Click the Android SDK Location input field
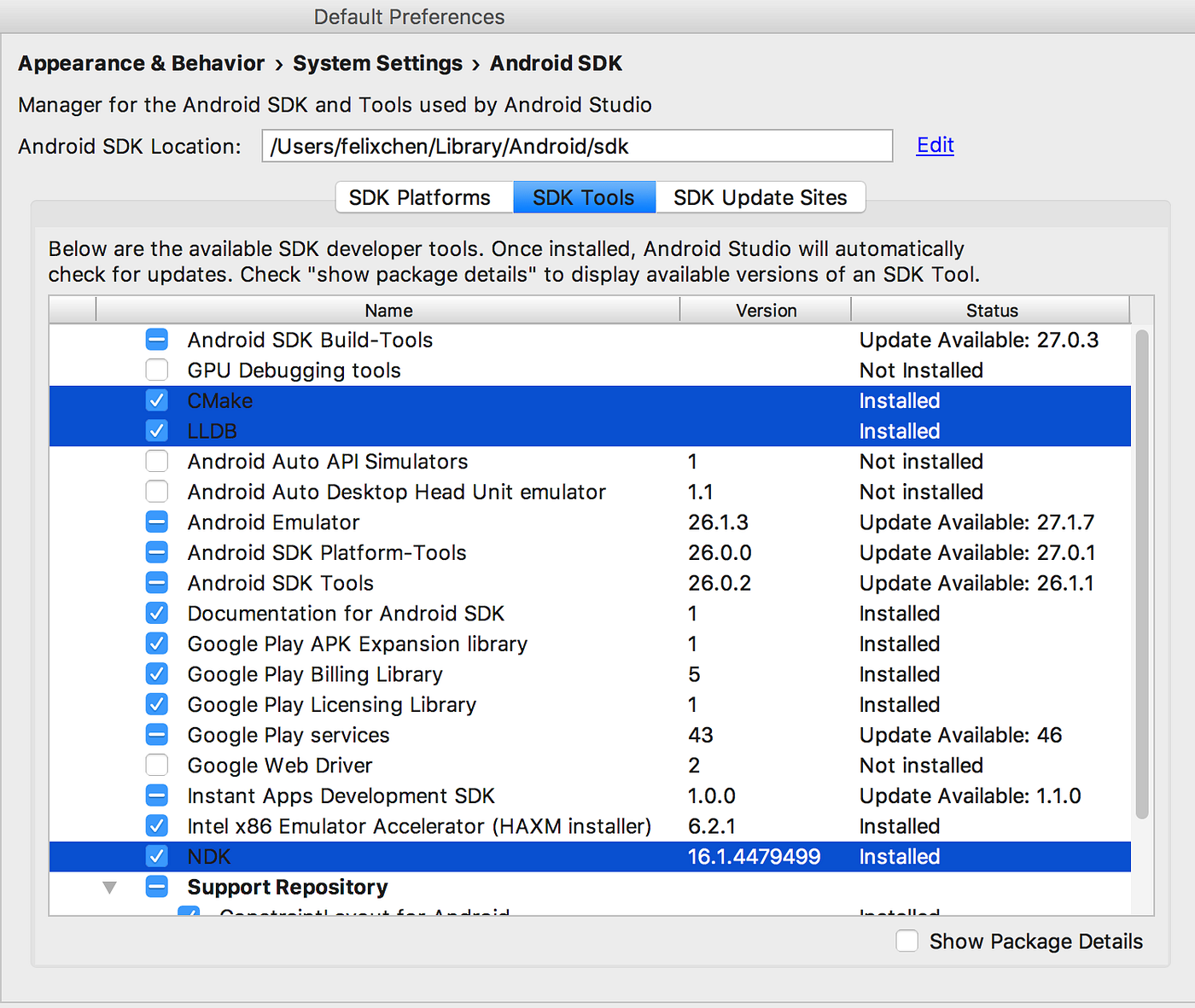This screenshot has height=1008, width=1195. 576,145
